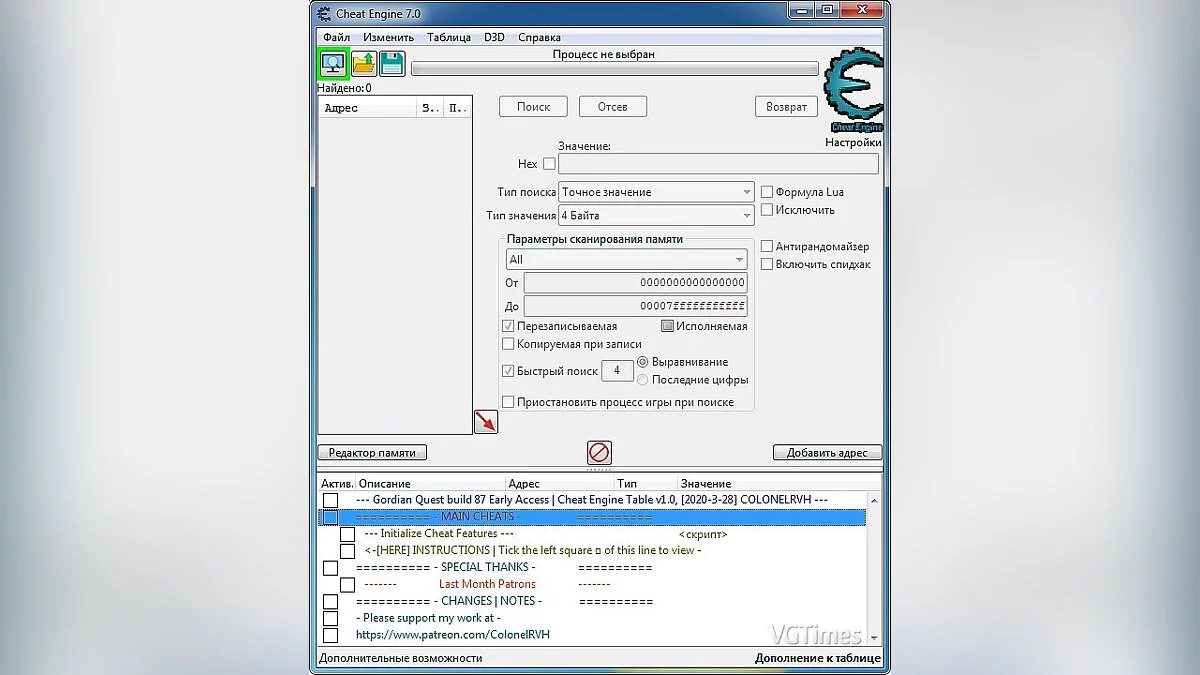Enable Антирандомайзер checkbox
1200x675 pixels.
pos(767,246)
